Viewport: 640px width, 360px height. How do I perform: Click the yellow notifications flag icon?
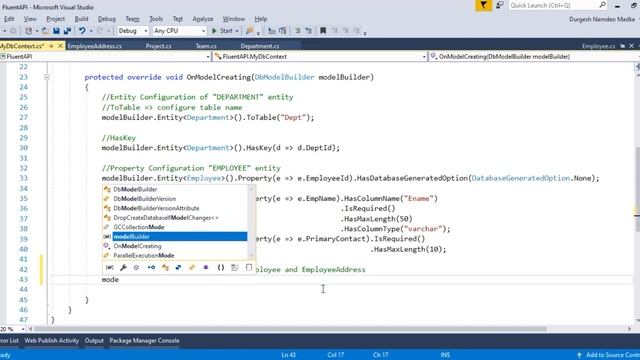click(483, 5)
